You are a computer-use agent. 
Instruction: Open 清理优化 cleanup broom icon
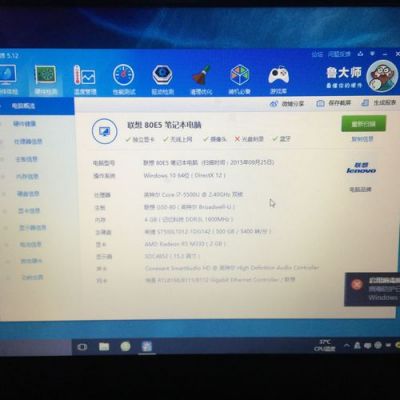(x=201, y=75)
